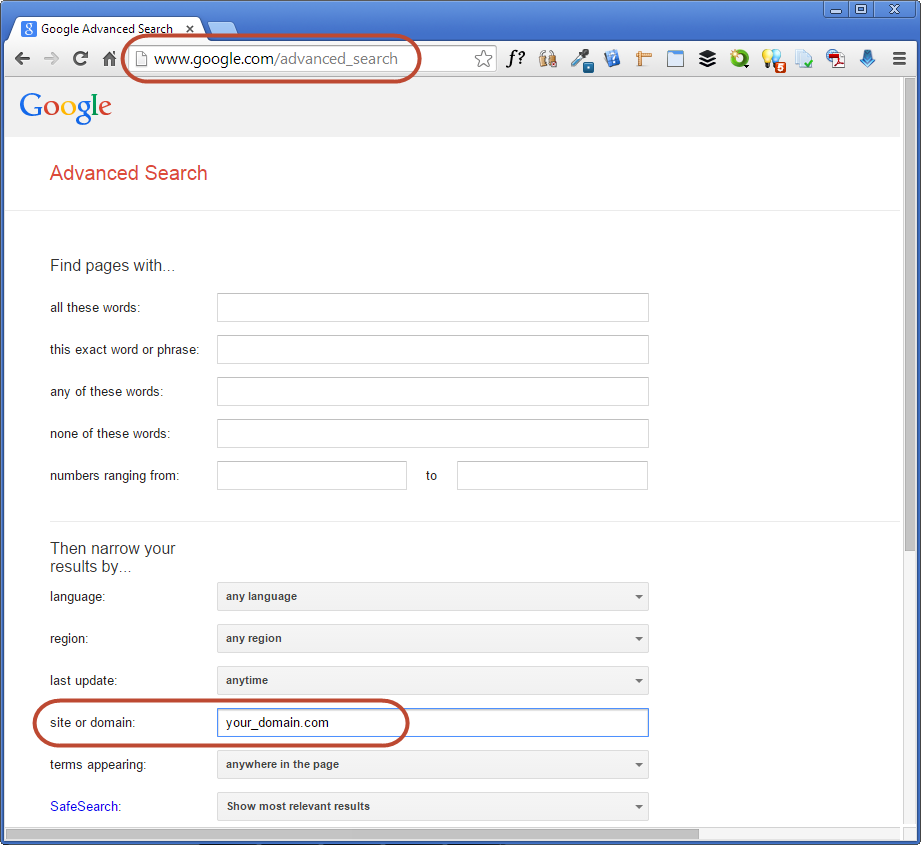Viewport: 921px width, 845px height.
Task: Follow the SafeSearch link
Action: (84, 806)
